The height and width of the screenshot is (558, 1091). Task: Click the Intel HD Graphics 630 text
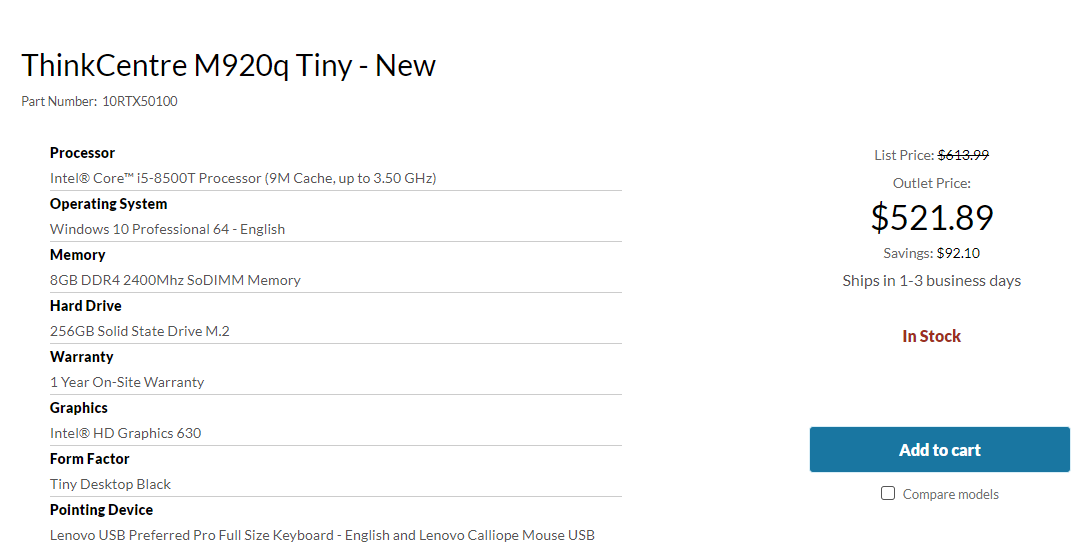coord(125,433)
